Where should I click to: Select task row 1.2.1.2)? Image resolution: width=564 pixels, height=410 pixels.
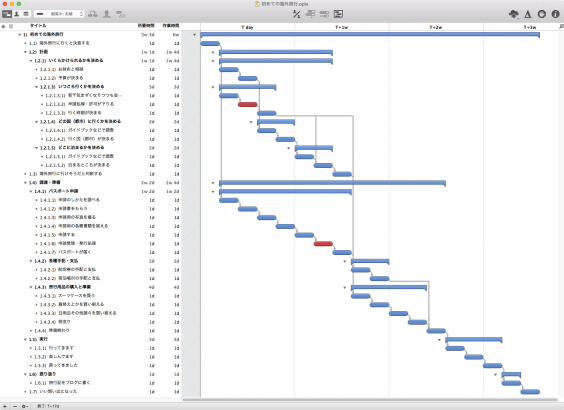[91, 78]
